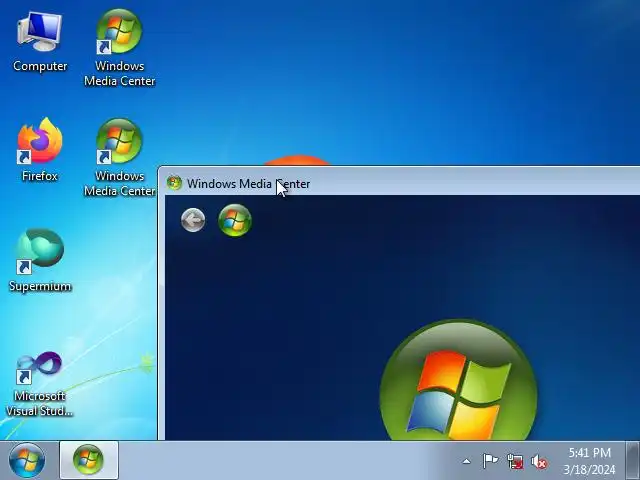Viewport: 640px width, 480px height.
Task: Click the back arrow in Media Center
Action: 193,220
